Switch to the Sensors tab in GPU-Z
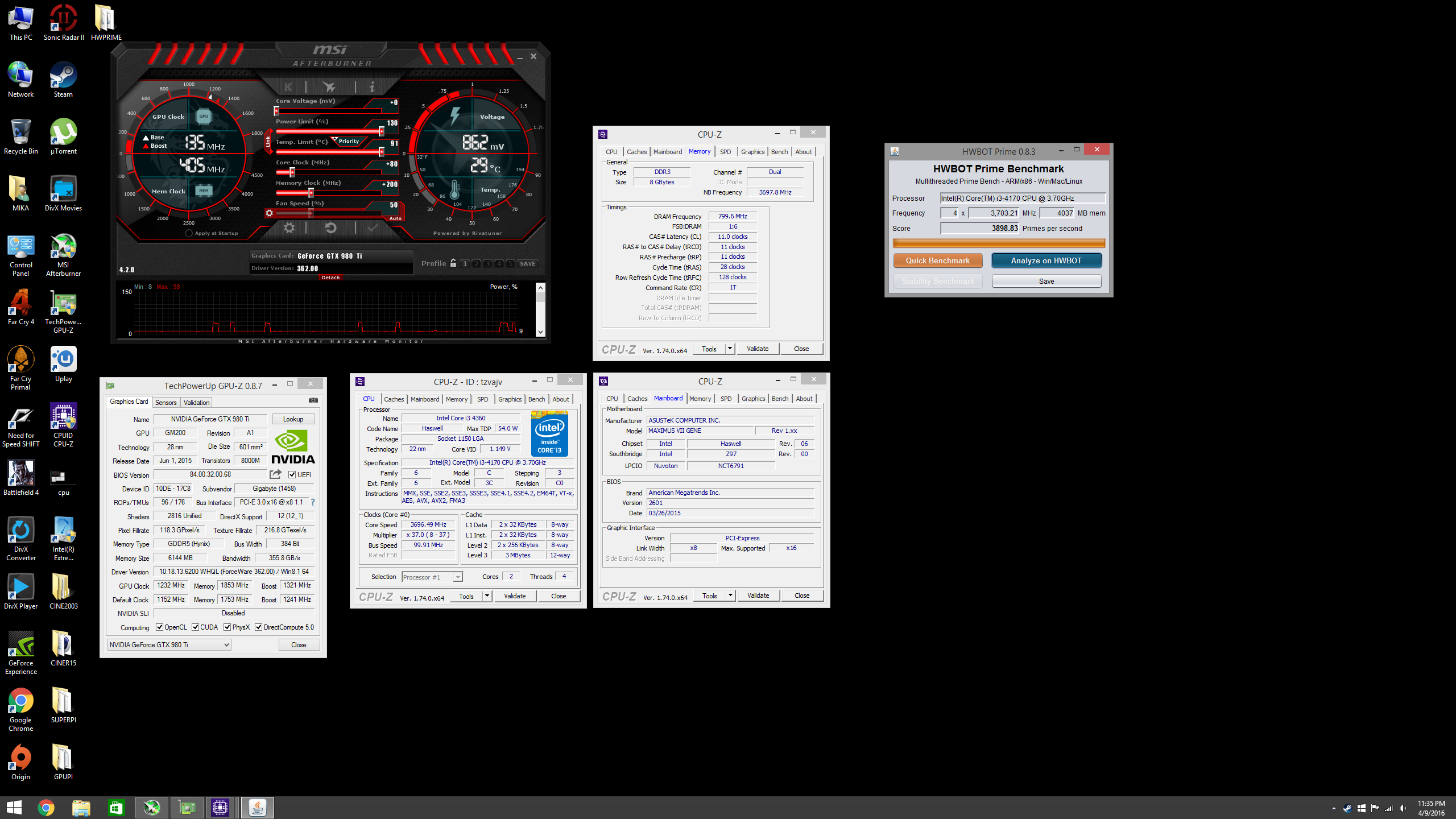Image resolution: width=1456 pixels, height=819 pixels. (x=166, y=402)
